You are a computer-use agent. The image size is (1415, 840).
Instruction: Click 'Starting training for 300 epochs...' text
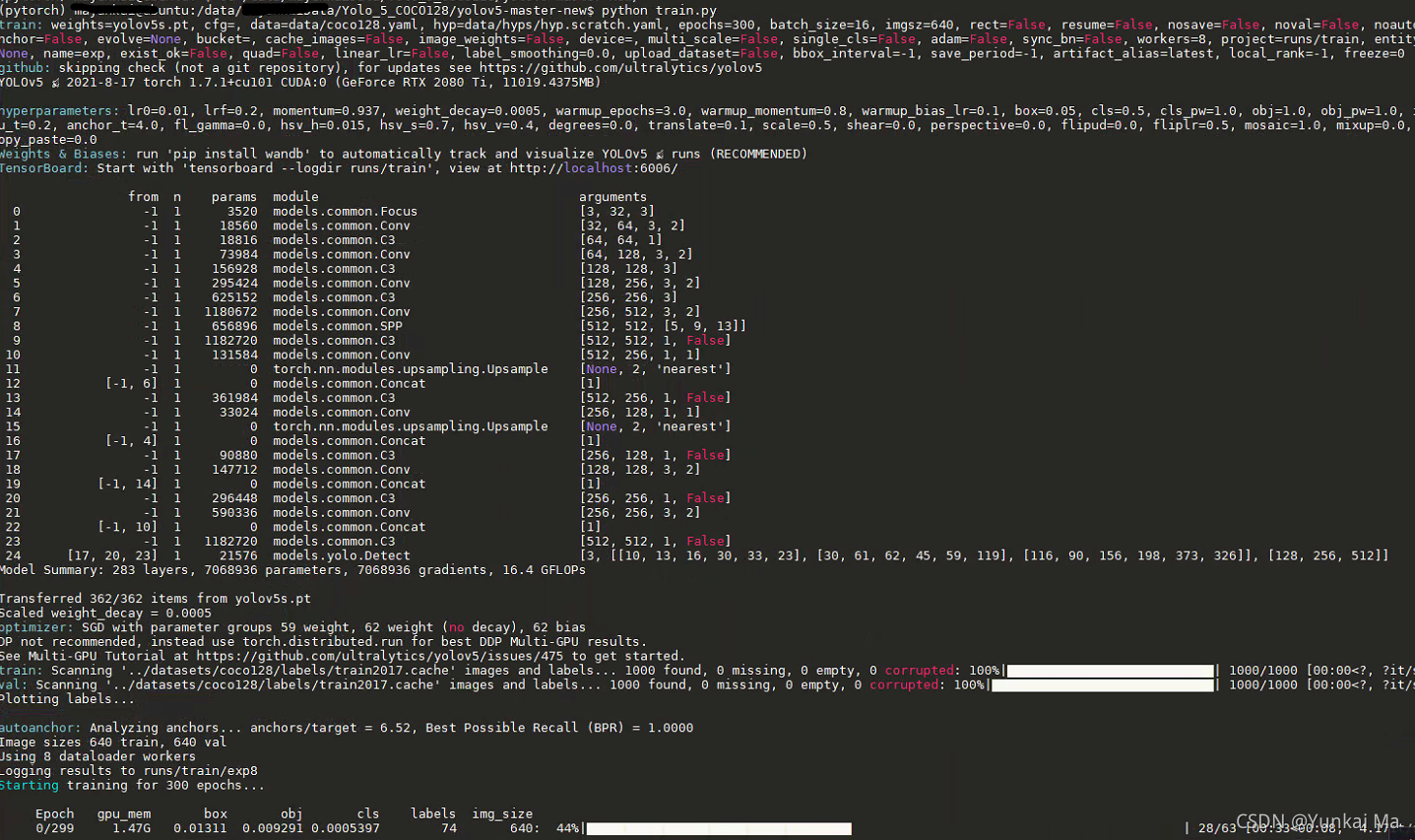[x=132, y=785]
